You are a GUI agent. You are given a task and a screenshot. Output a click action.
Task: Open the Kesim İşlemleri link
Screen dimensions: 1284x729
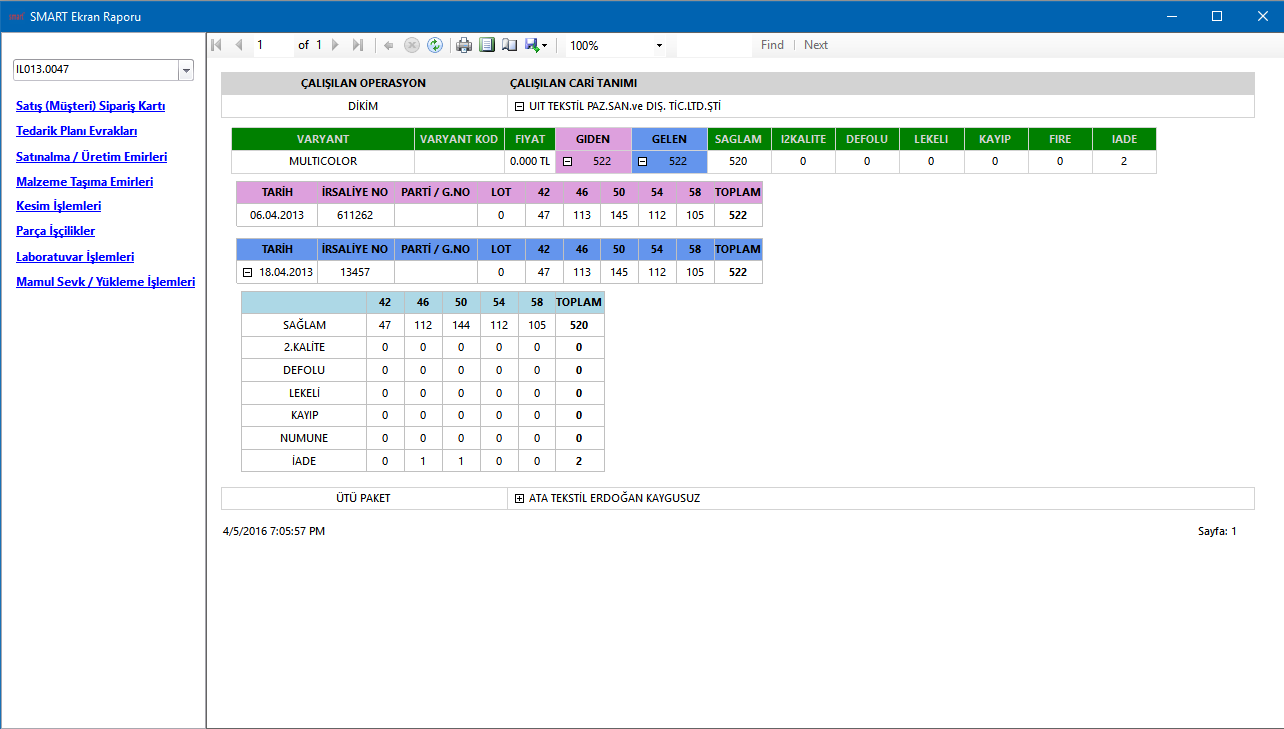[x=58, y=206]
